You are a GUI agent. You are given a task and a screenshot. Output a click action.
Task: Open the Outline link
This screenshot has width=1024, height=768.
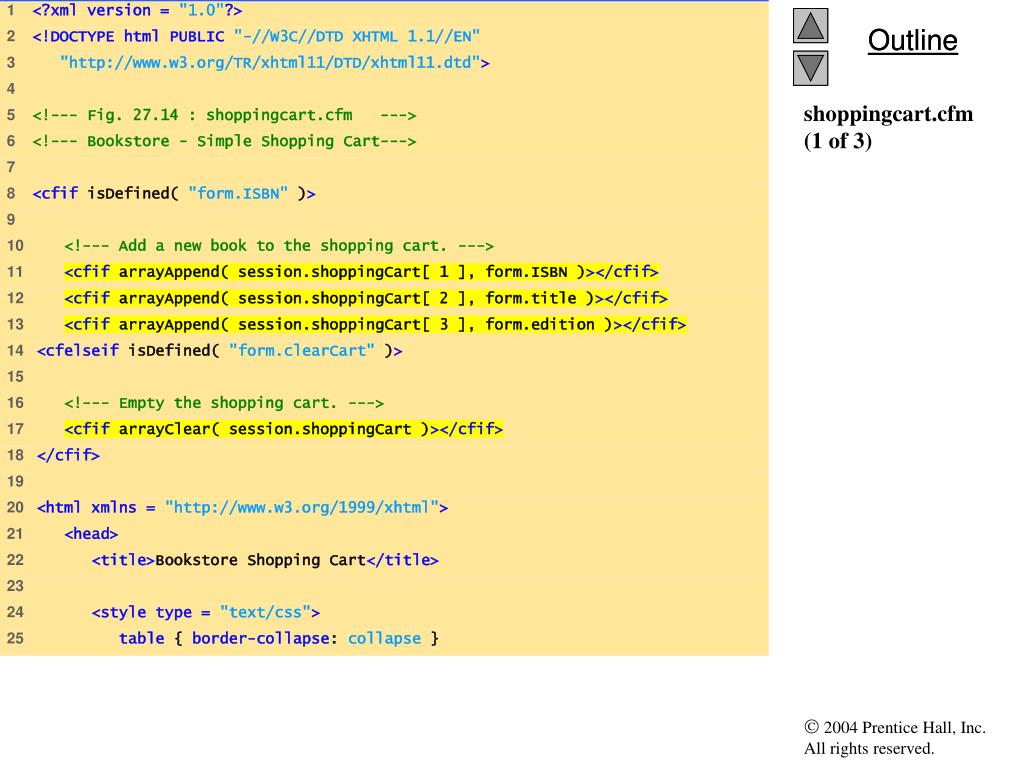(x=912, y=40)
